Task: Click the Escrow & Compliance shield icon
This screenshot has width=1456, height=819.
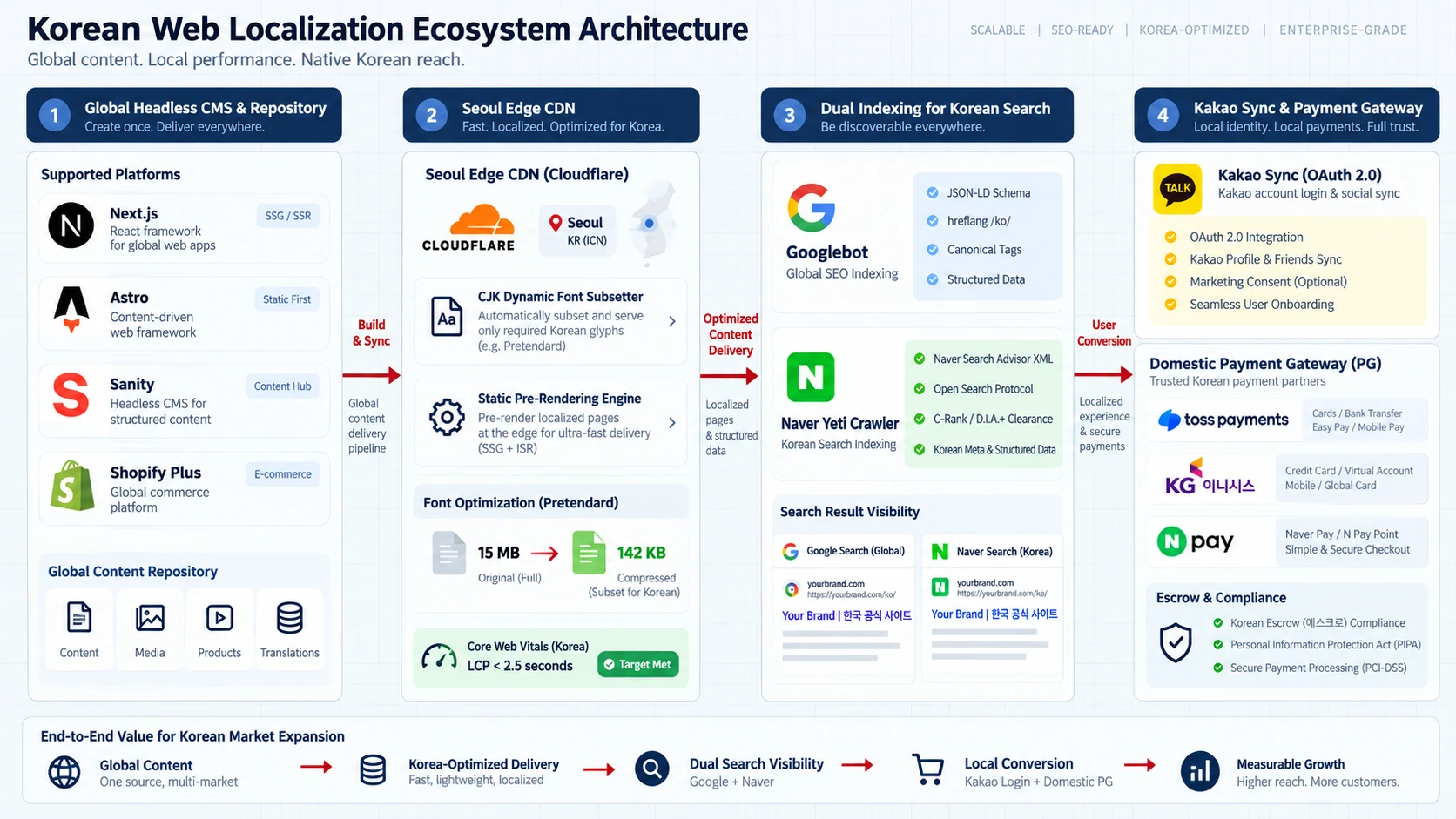Action: 1176,643
